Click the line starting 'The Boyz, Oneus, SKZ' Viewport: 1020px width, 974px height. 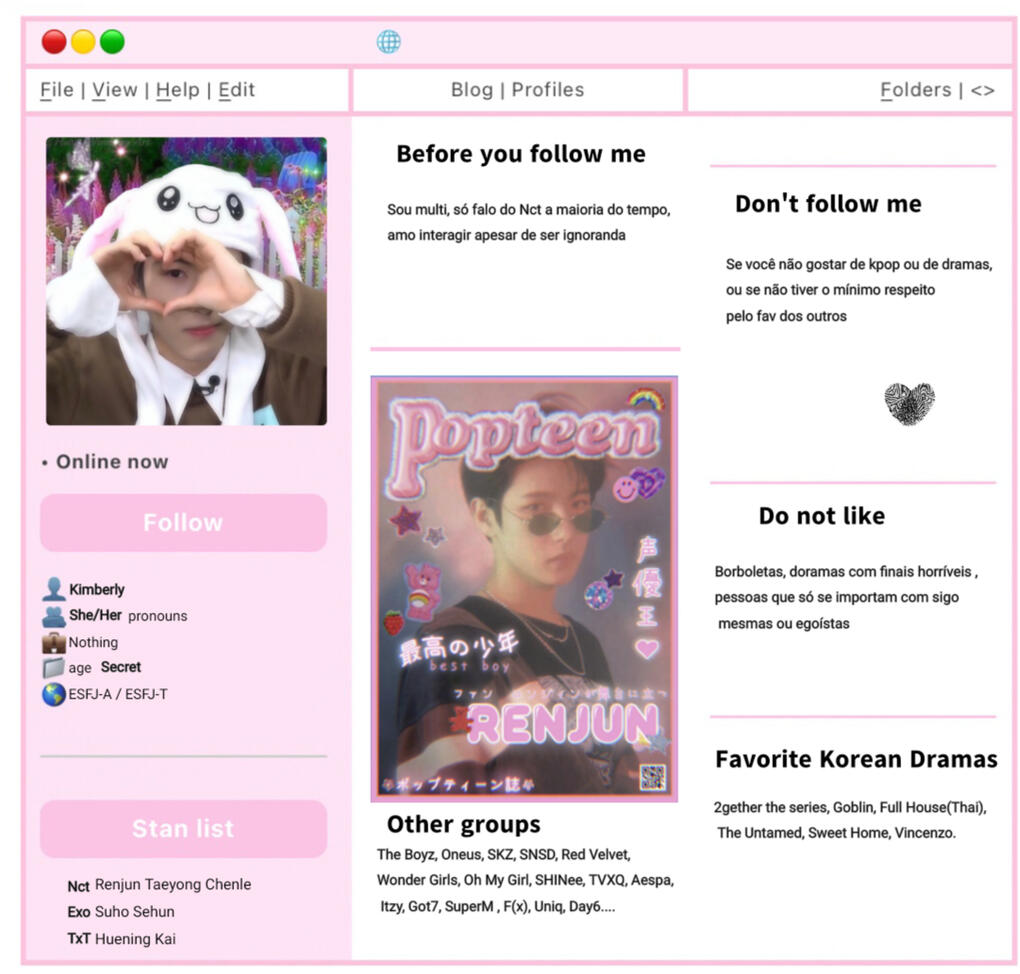503,854
